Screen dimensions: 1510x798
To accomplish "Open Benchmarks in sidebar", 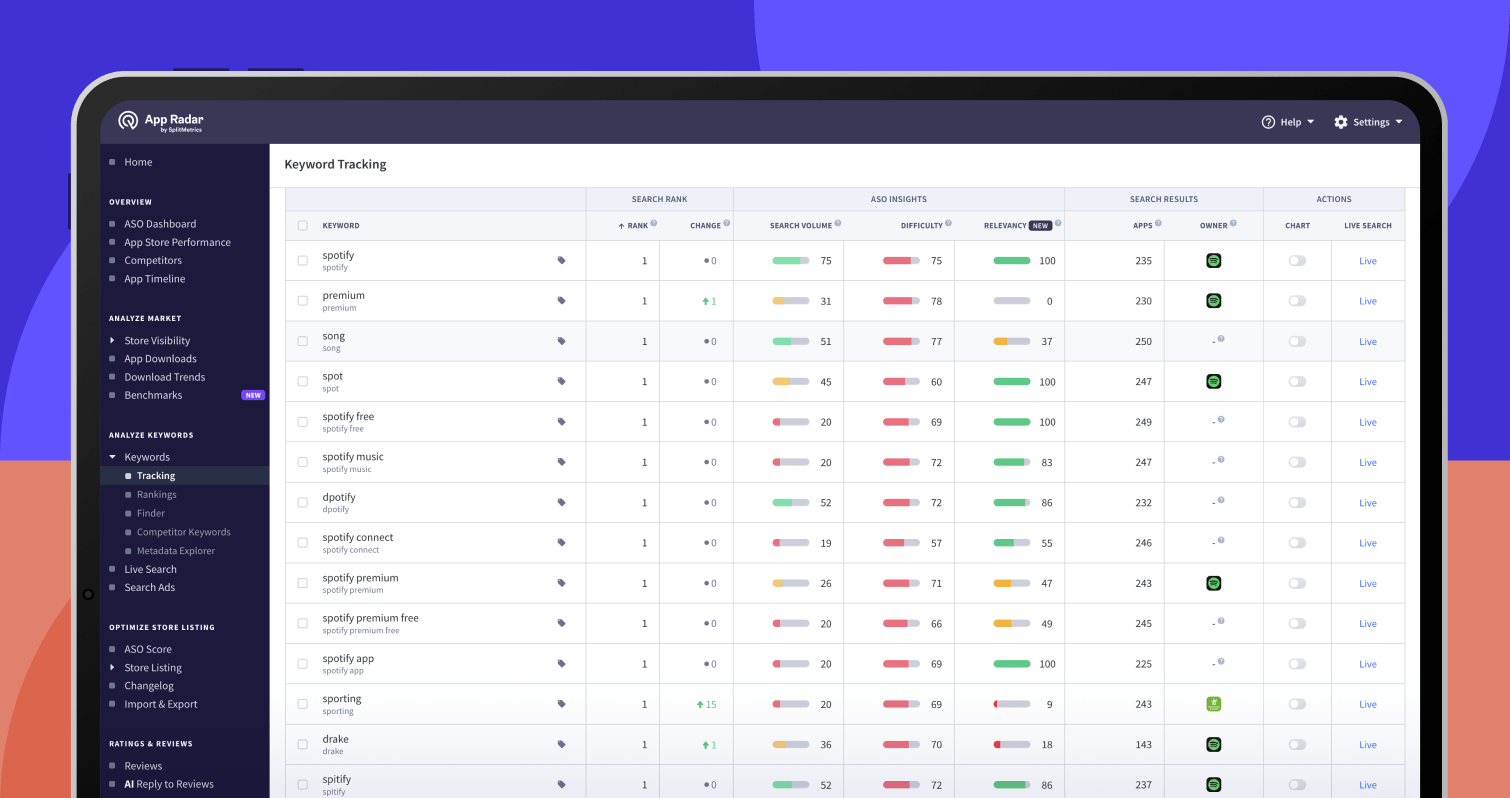I will point(153,395).
